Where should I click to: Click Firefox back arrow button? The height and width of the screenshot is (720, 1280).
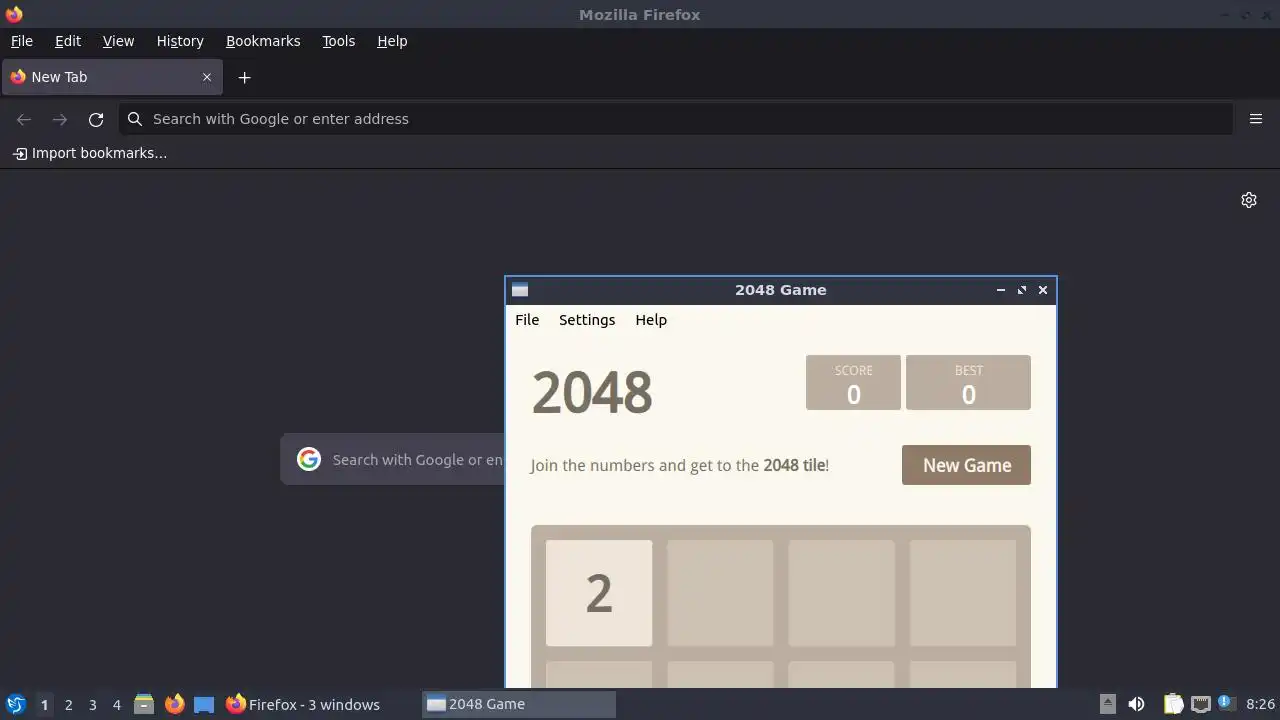coord(24,119)
